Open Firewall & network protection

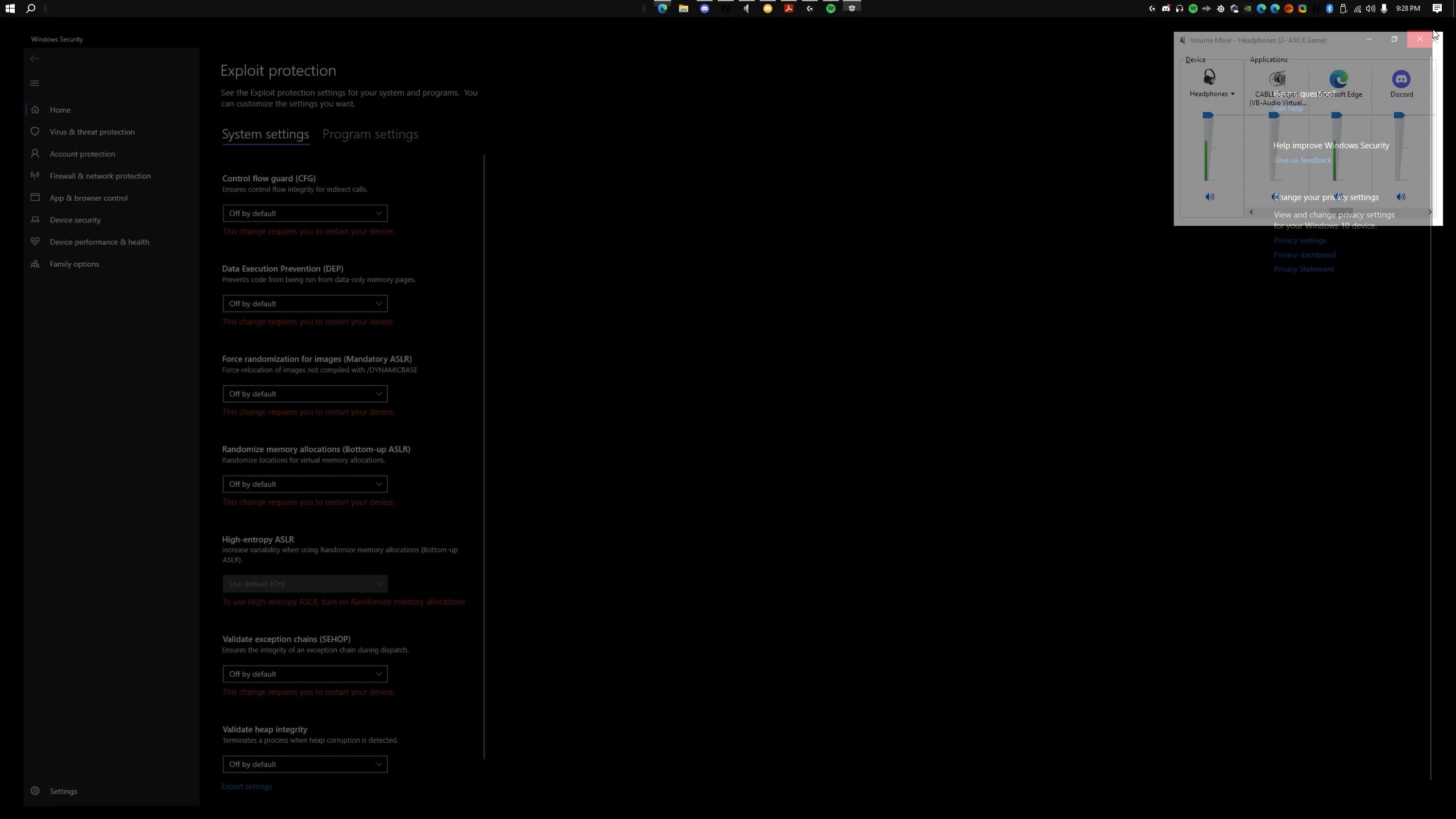coord(100,176)
